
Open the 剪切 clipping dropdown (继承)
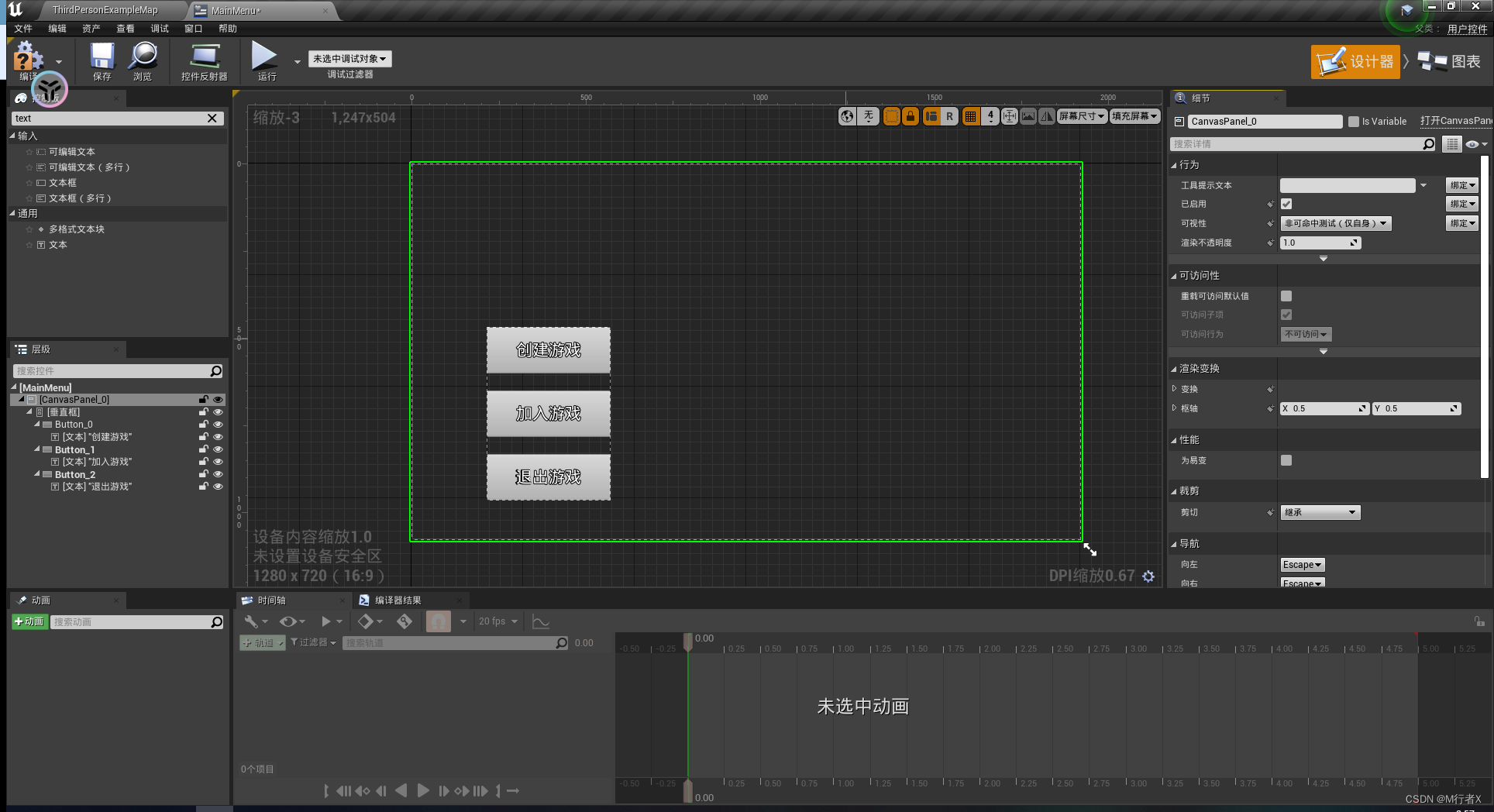pyautogui.click(x=1320, y=512)
